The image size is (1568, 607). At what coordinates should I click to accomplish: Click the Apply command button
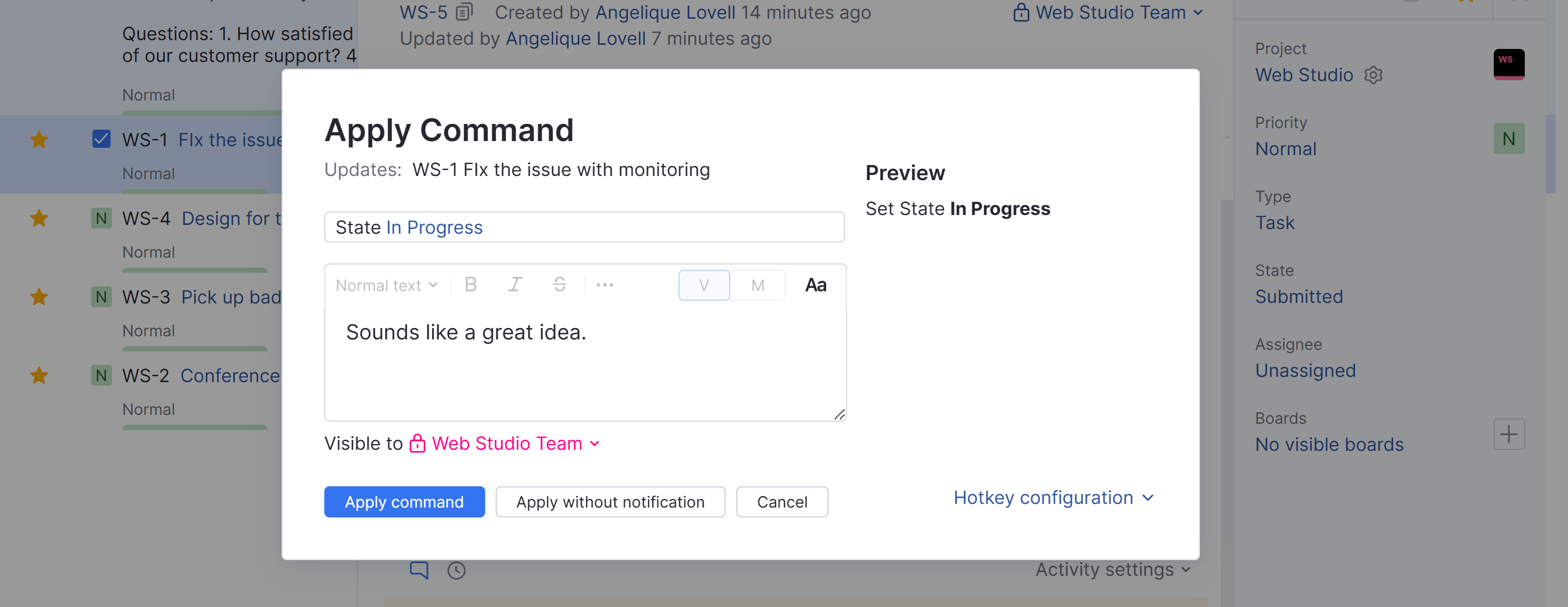tap(404, 502)
